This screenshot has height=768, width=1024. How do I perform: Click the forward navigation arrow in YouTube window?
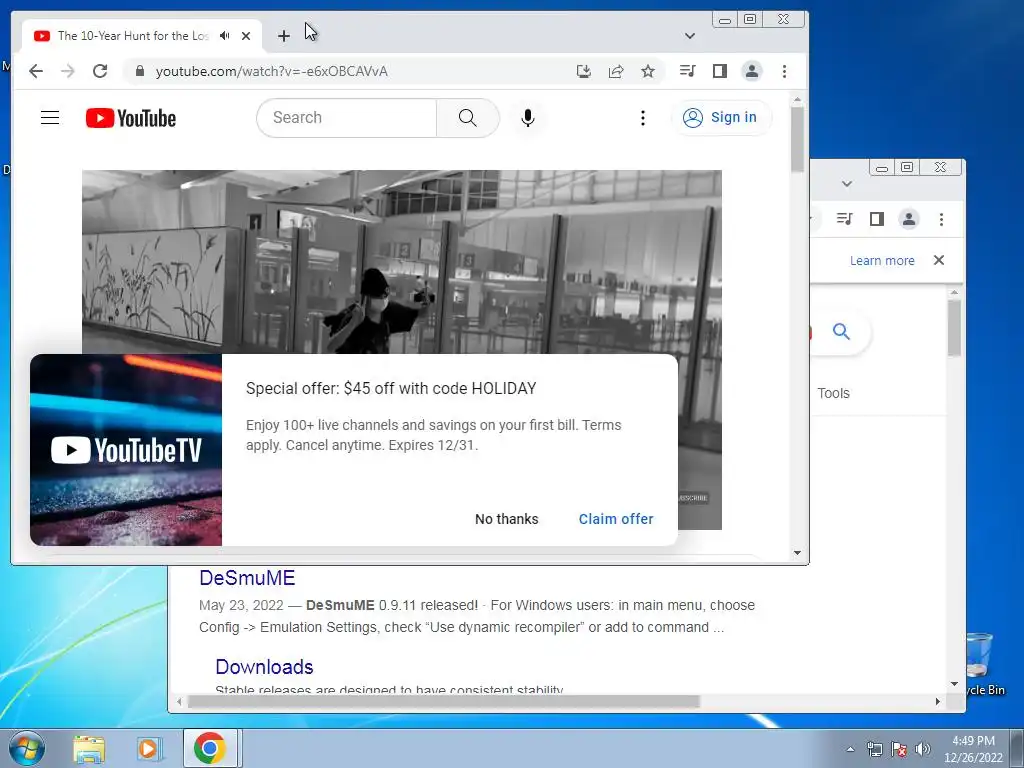pos(68,71)
